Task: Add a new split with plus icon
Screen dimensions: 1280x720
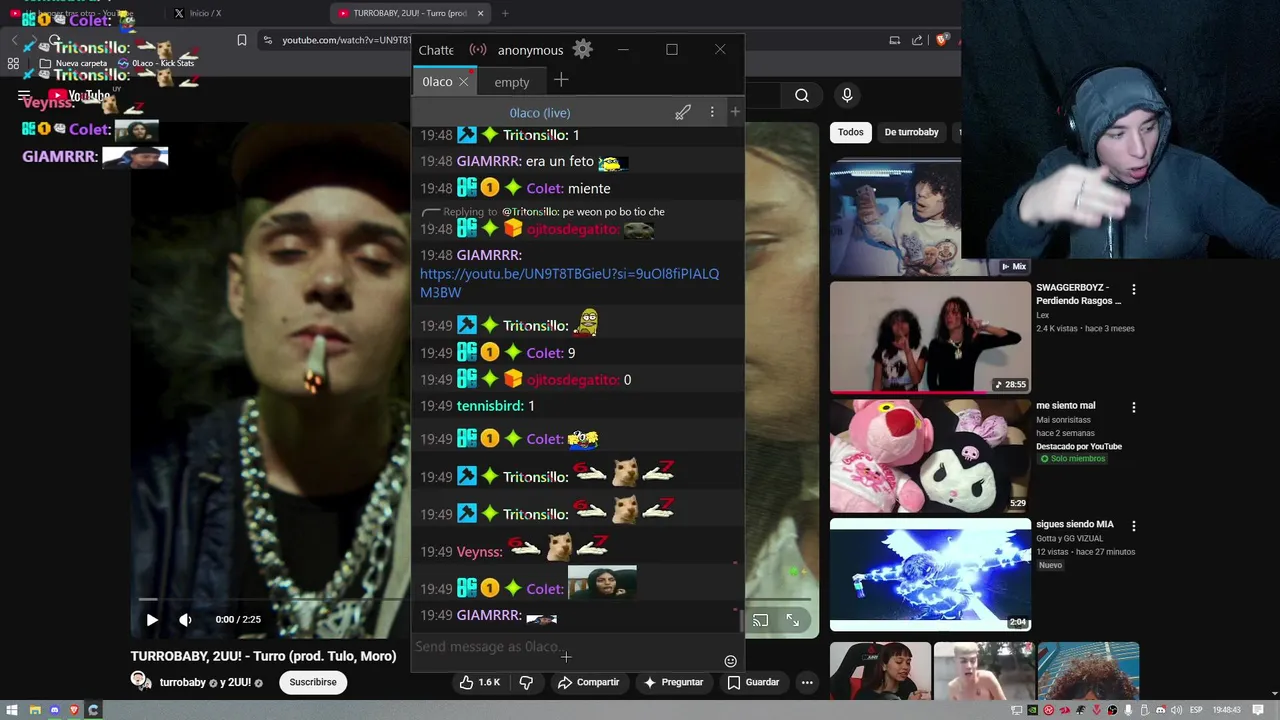Action: pos(735,112)
